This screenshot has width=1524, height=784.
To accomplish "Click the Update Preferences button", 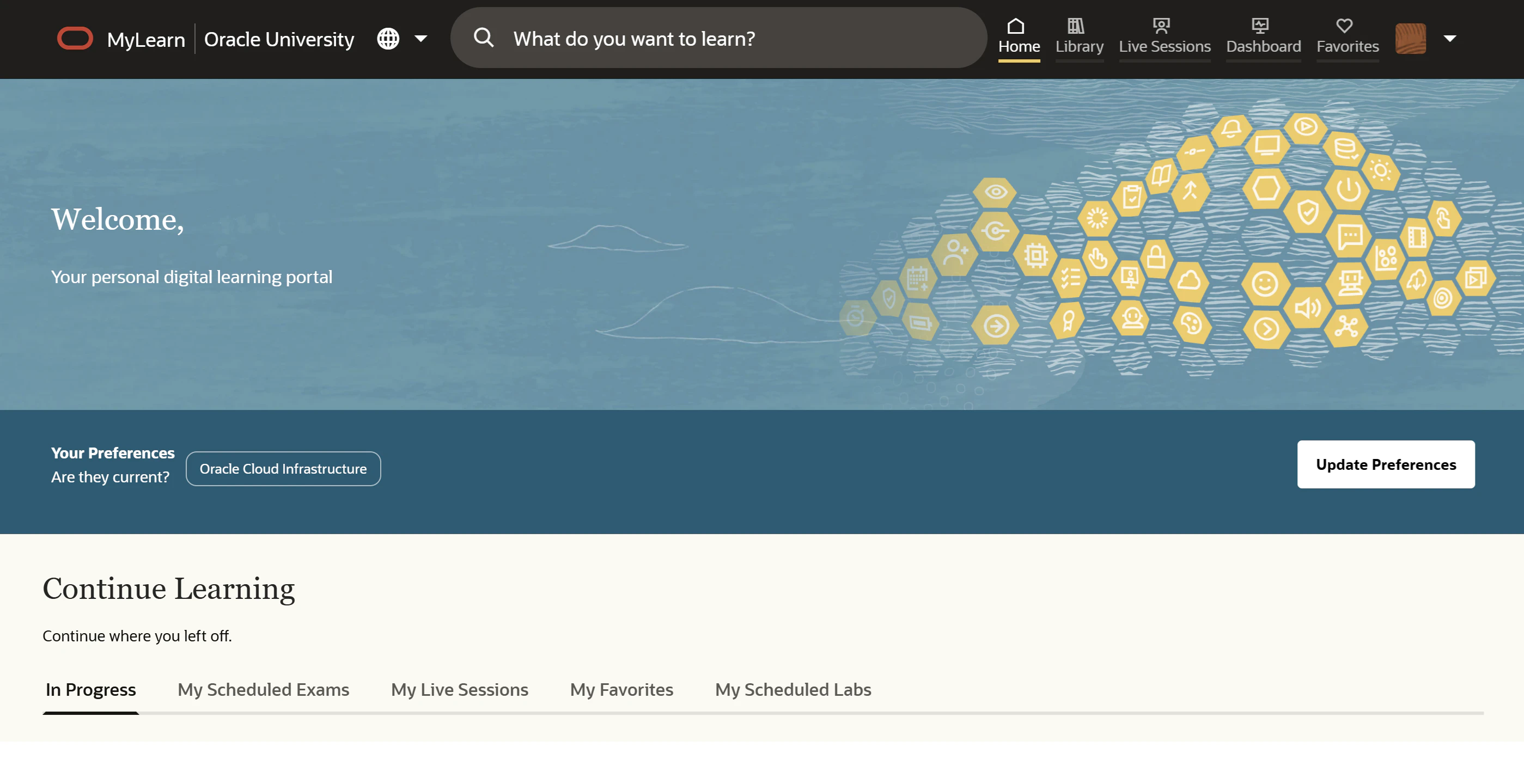I will coord(1386,465).
